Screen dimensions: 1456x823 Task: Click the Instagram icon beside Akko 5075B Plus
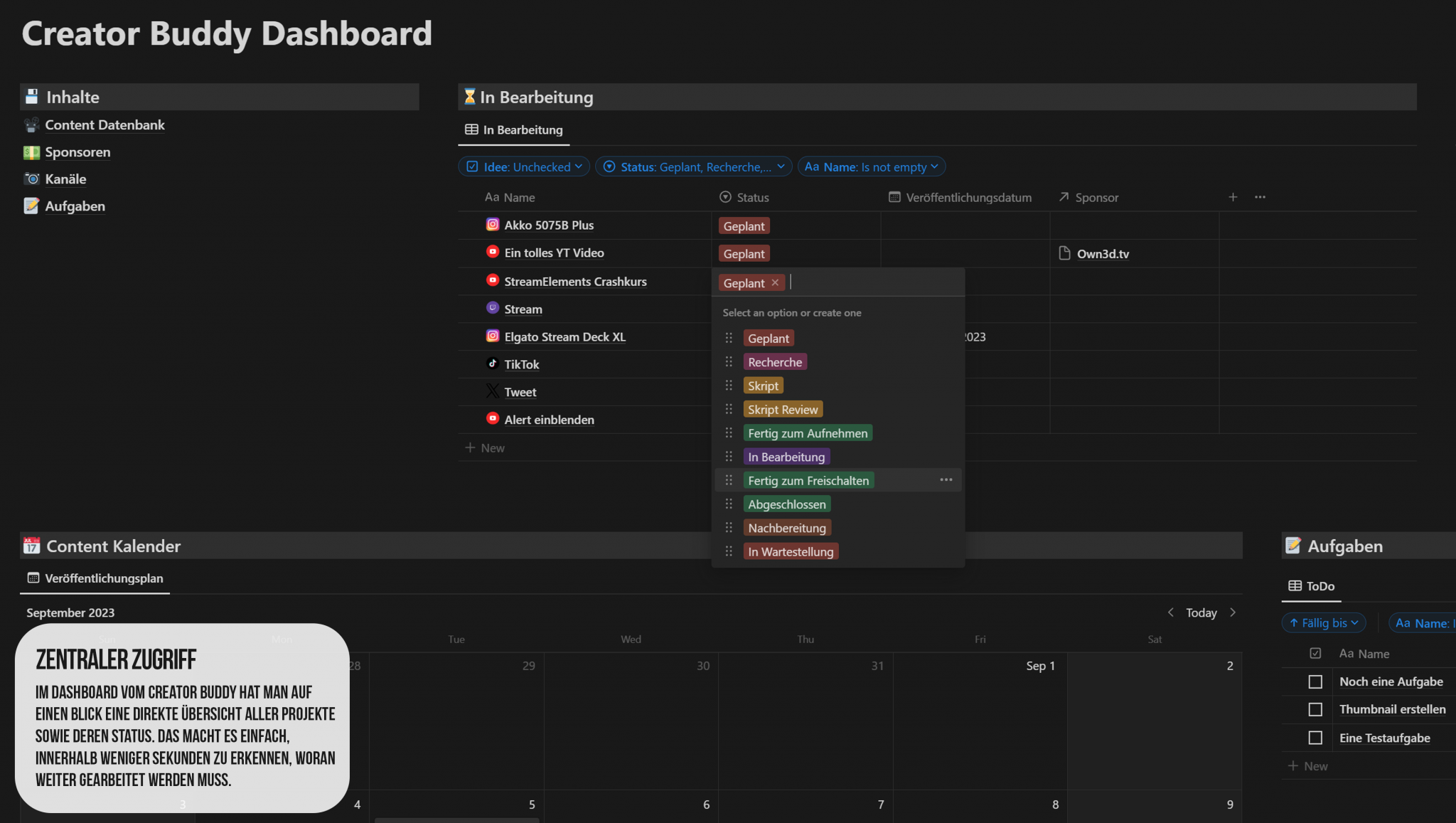tap(492, 225)
